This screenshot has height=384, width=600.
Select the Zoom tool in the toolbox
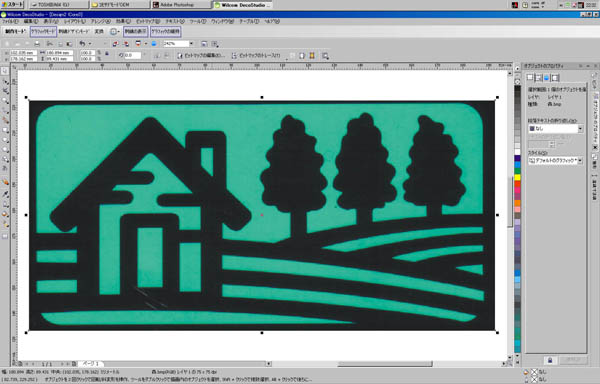click(5, 101)
